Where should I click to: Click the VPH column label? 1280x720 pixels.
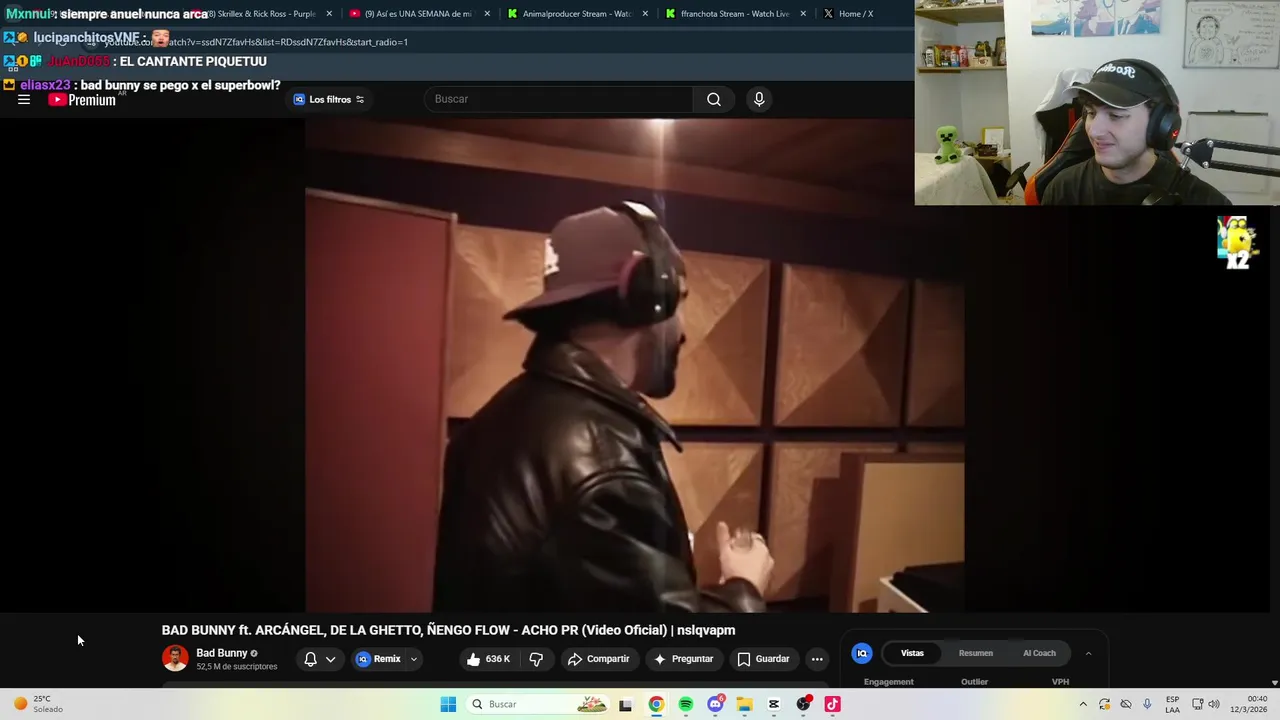point(1060,682)
